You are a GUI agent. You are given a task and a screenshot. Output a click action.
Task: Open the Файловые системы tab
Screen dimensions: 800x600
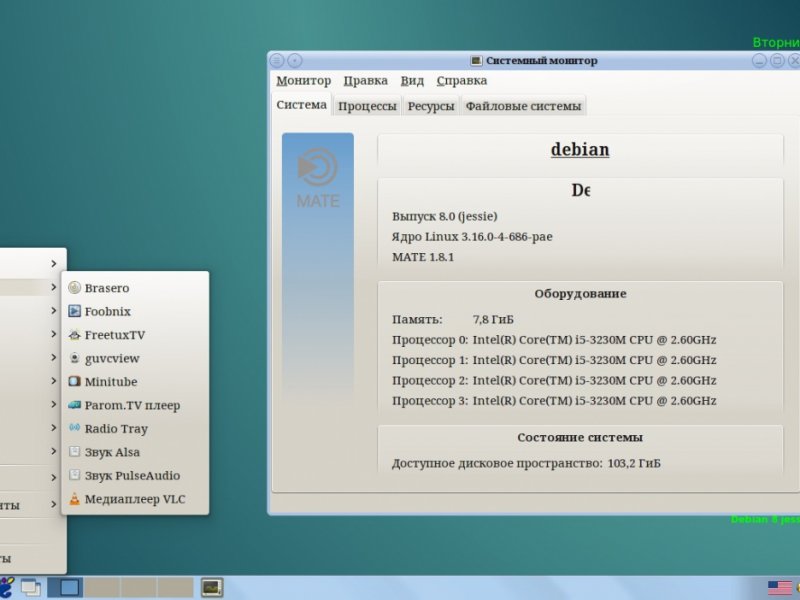[523, 106]
